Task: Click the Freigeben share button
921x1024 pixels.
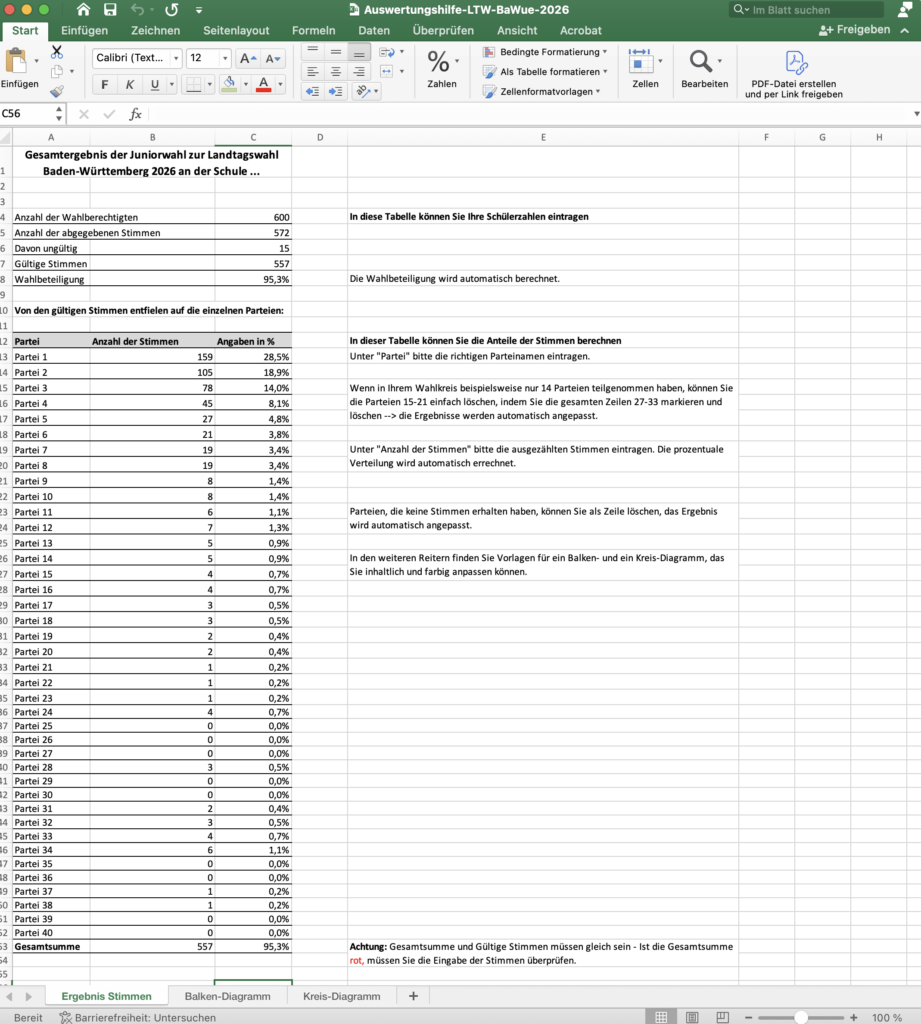Action: [x=855, y=30]
